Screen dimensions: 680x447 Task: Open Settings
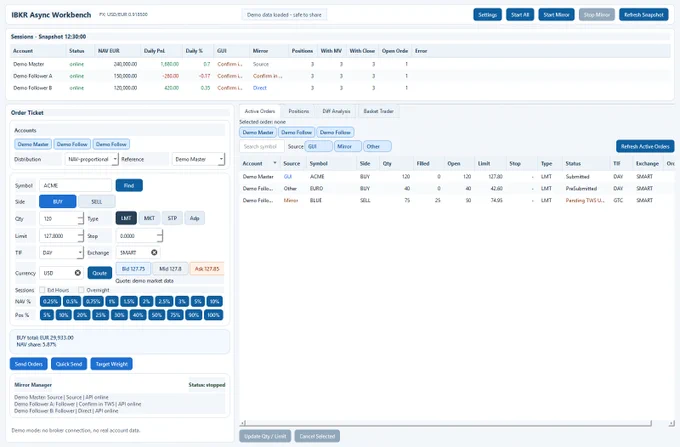point(487,15)
